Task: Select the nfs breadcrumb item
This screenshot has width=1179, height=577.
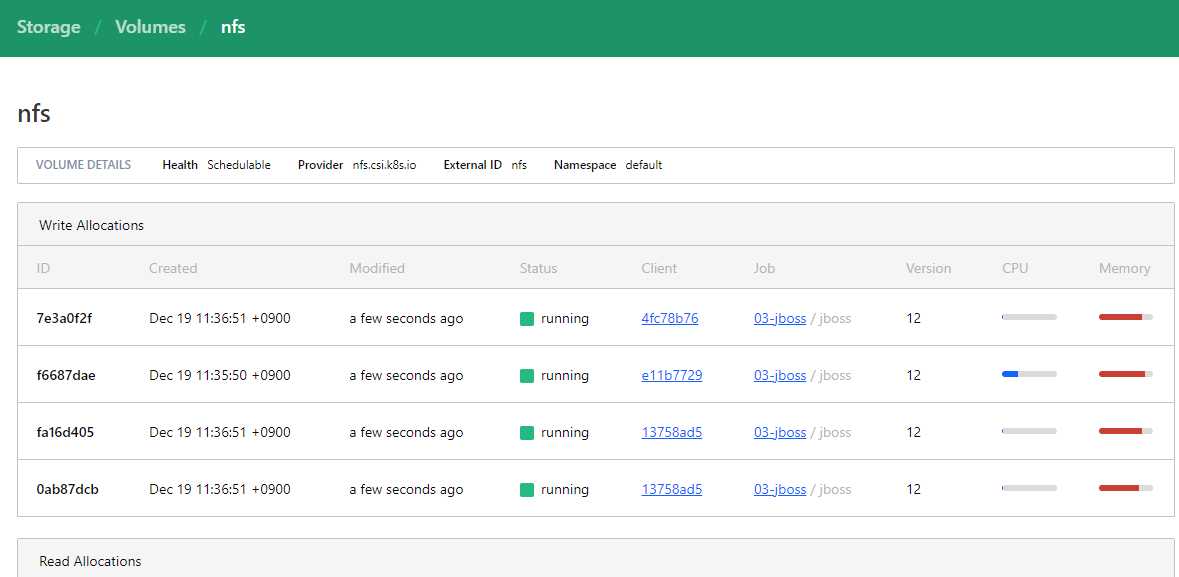Action: [233, 27]
